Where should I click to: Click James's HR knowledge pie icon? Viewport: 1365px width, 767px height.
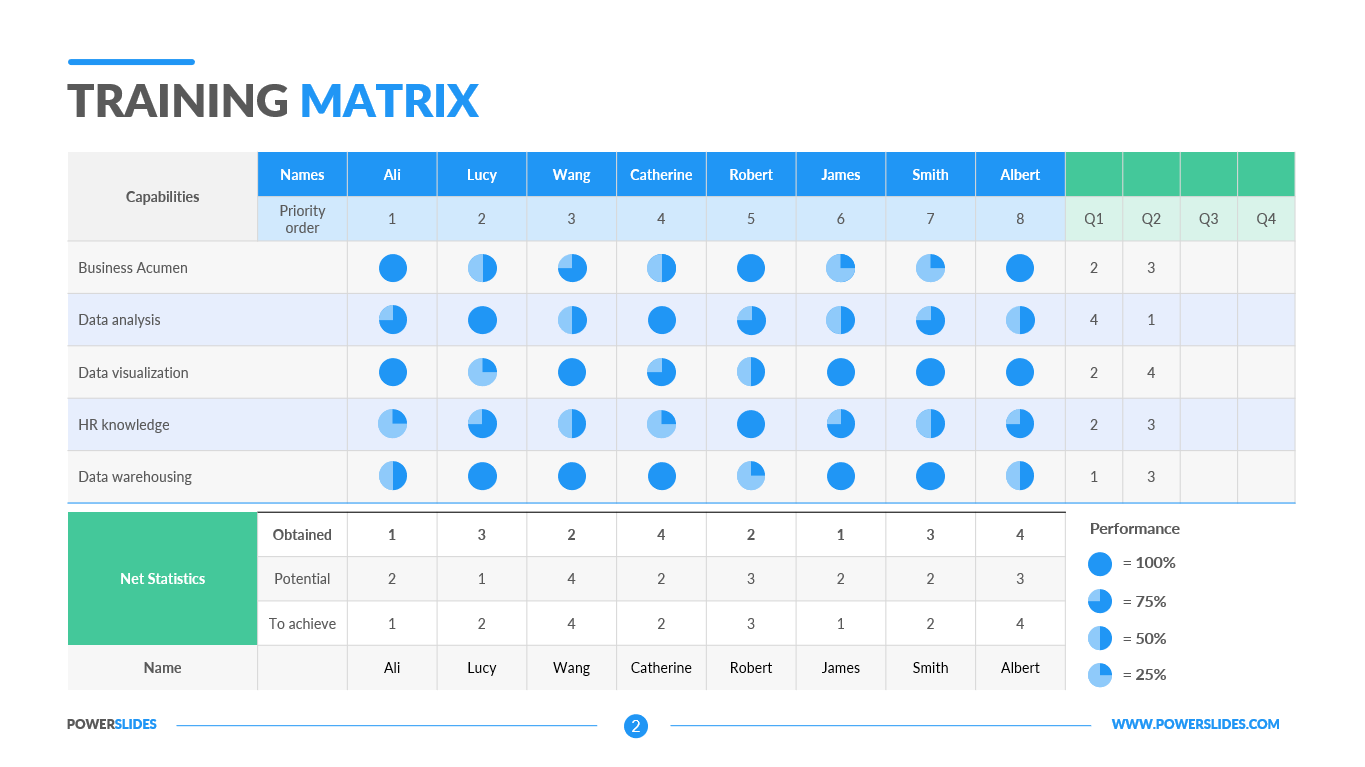[x=841, y=424]
